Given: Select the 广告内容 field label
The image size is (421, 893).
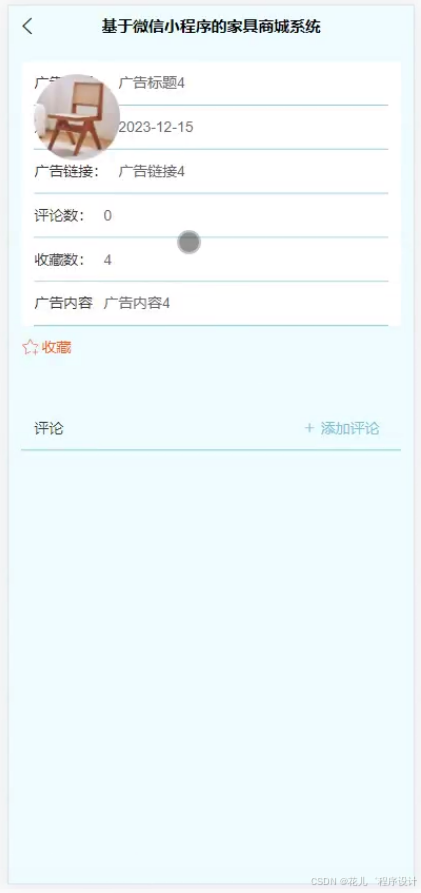Looking at the screenshot, I should pyautogui.click(x=63, y=303).
